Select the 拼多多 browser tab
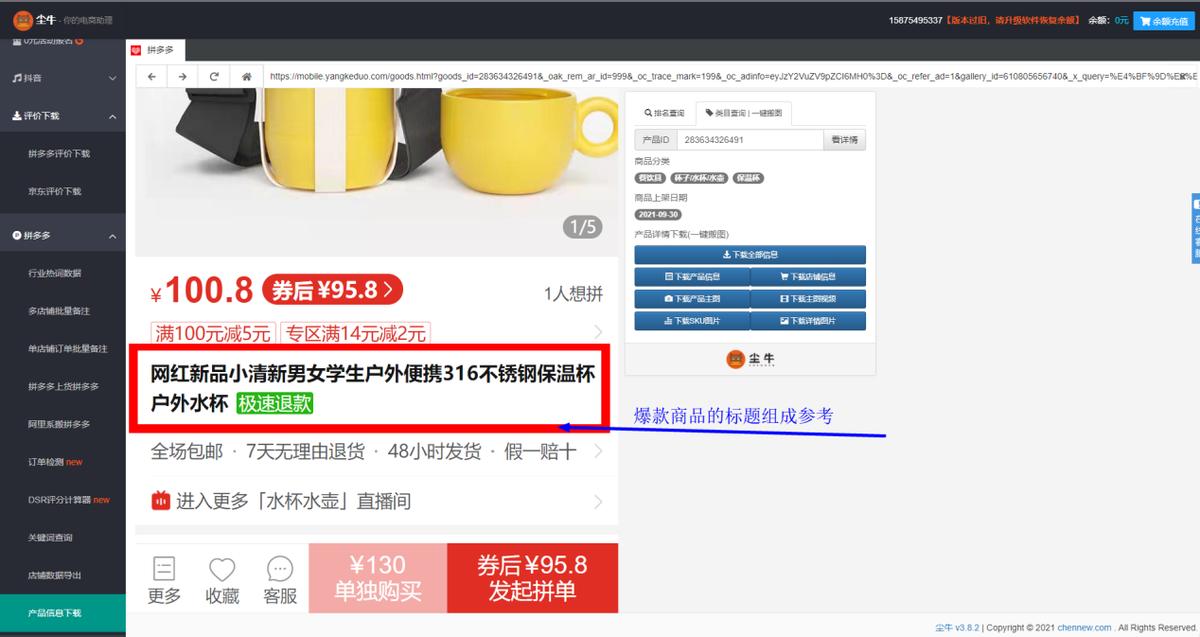1200x637 pixels. click(x=158, y=47)
